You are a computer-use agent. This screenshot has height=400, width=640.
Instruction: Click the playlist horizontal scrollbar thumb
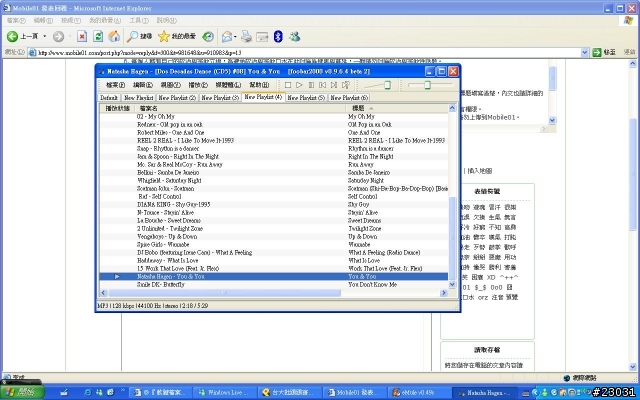224,293
